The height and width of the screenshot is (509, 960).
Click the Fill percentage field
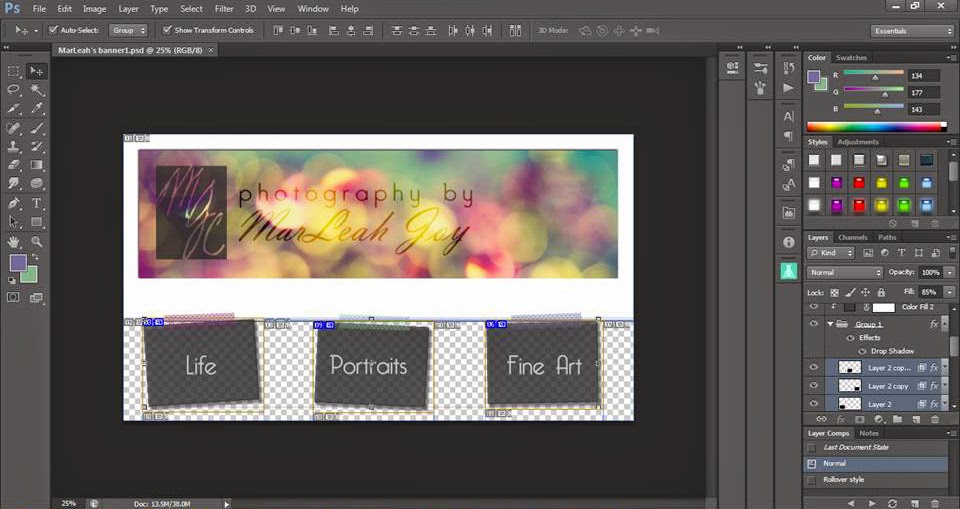click(x=930, y=292)
